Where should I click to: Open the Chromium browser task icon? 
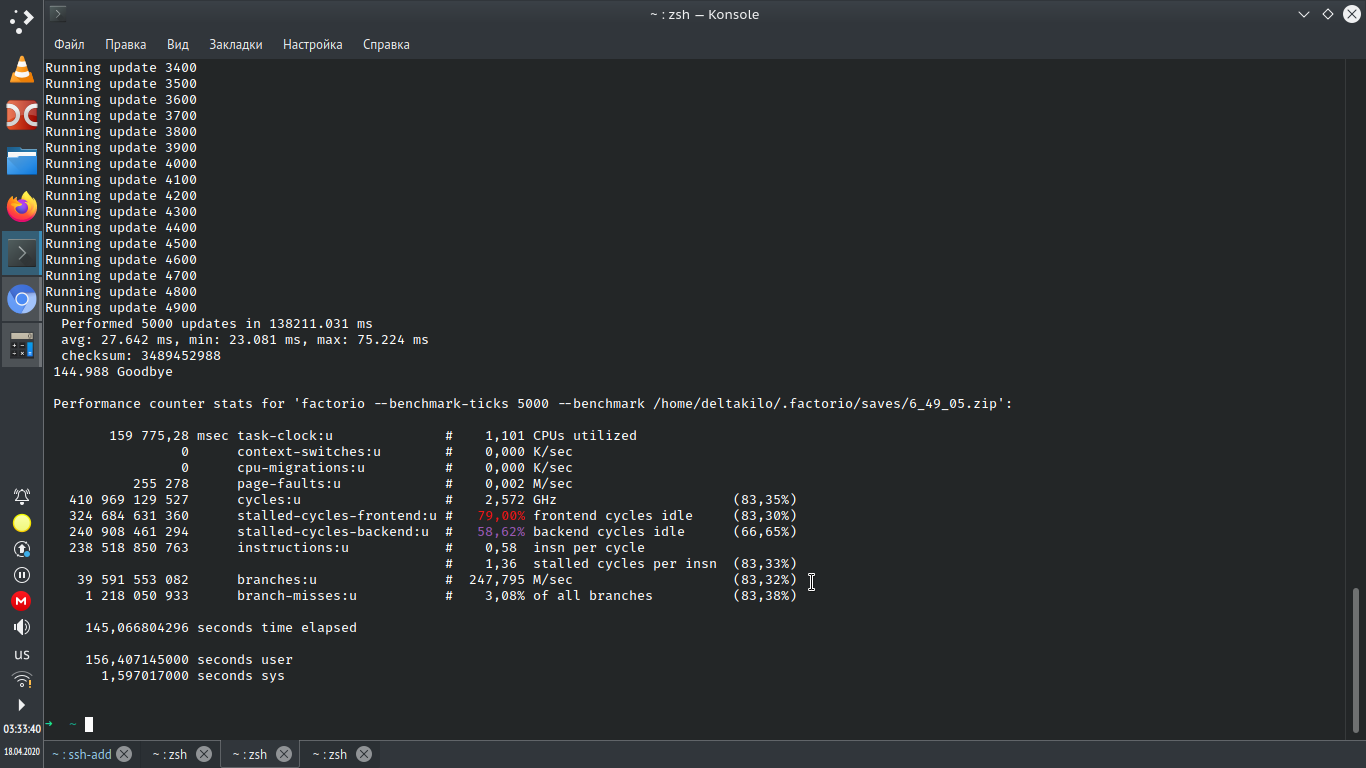(21, 299)
